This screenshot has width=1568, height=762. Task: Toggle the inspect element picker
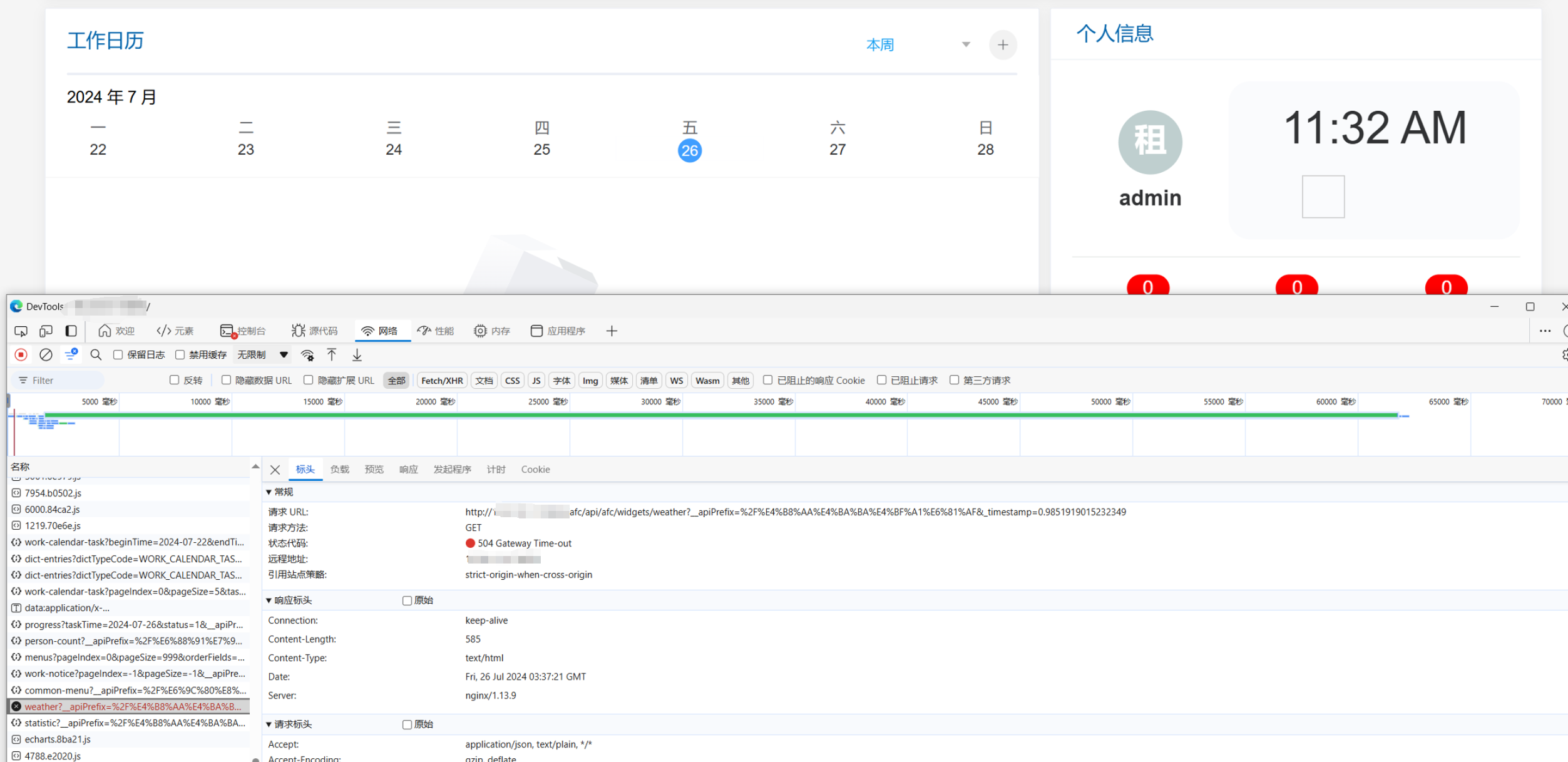click(x=21, y=331)
